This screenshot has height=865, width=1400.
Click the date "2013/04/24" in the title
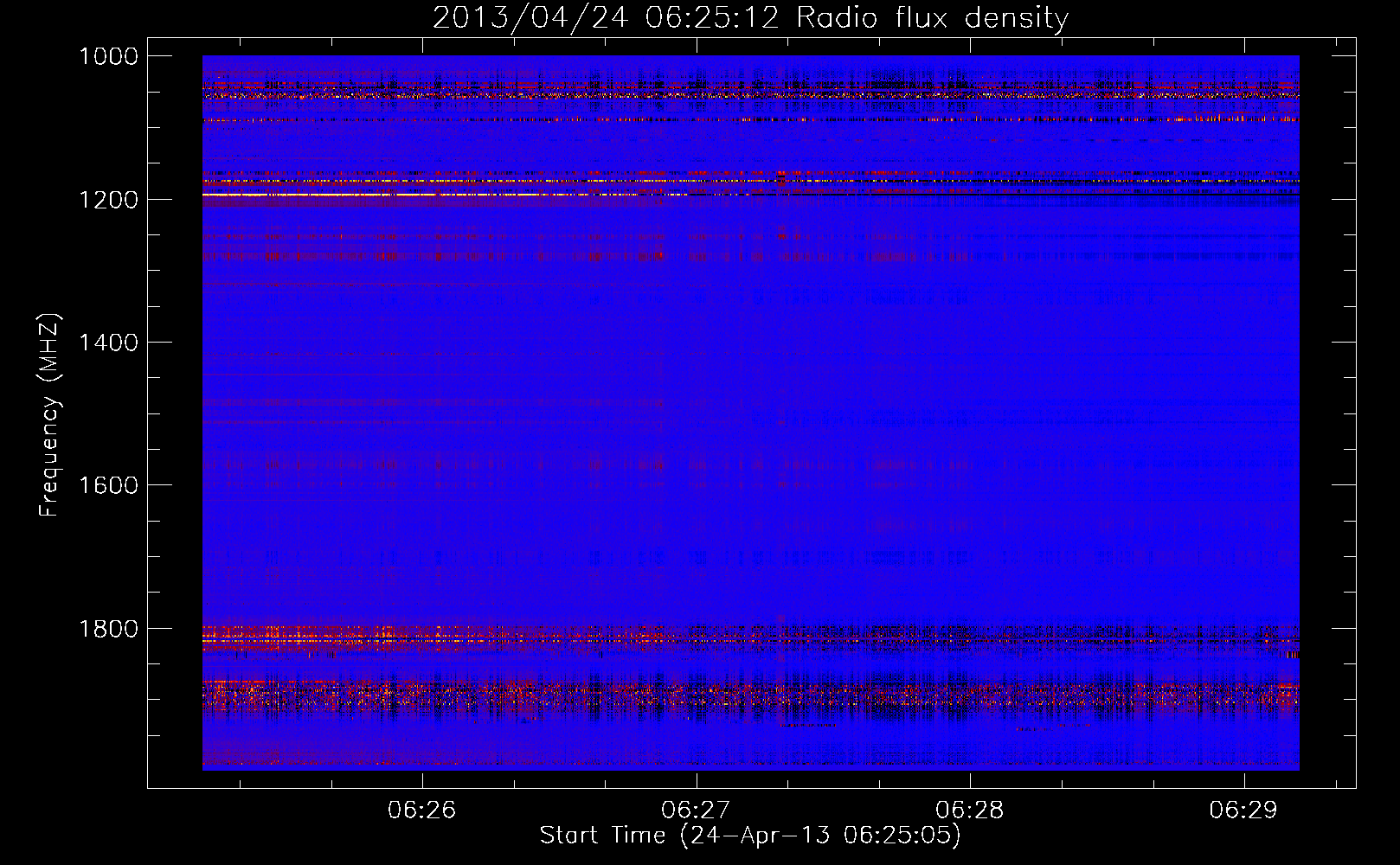(530, 18)
